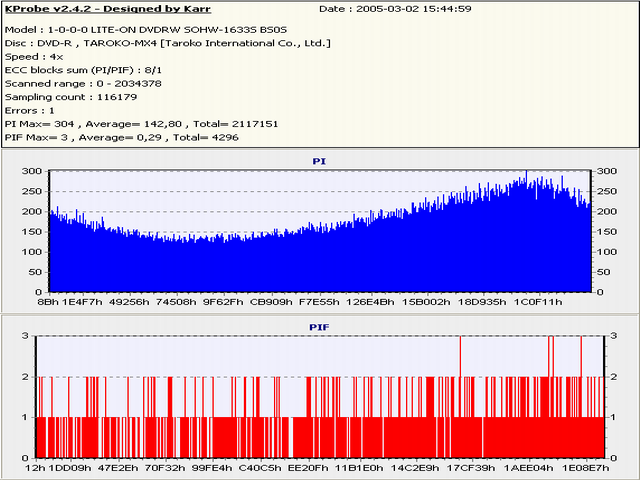The width and height of the screenshot is (640, 480).
Task: Click the PIF axis label 11B1E0h
Action: (360, 468)
